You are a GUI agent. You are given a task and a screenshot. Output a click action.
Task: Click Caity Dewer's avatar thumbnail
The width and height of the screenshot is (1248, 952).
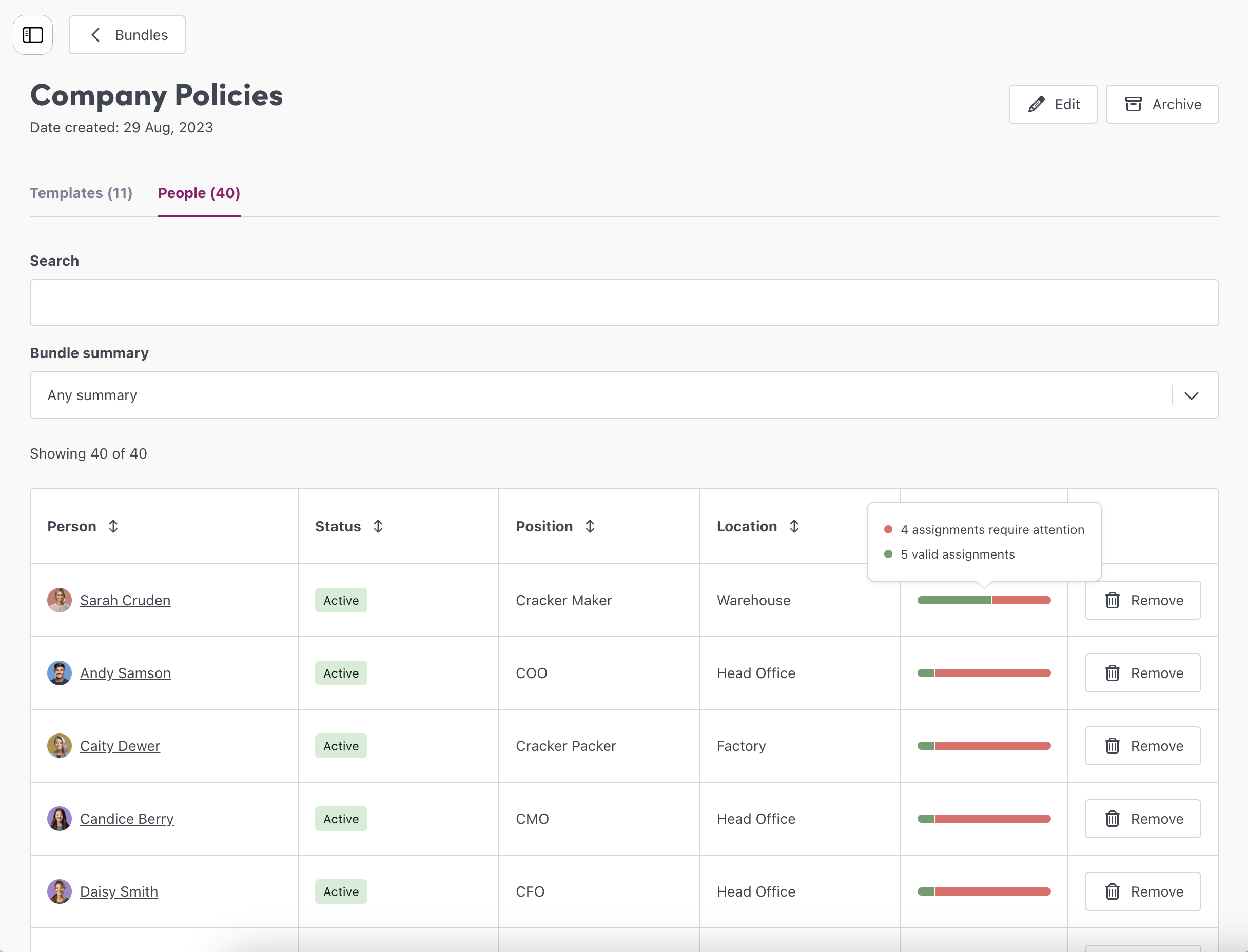click(59, 746)
